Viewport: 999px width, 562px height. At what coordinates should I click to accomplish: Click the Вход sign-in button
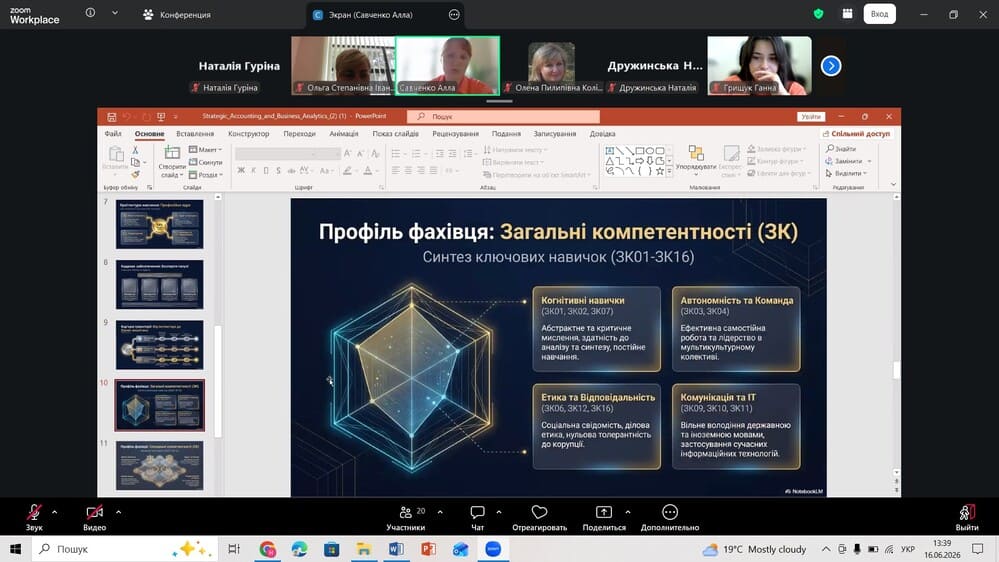point(879,14)
